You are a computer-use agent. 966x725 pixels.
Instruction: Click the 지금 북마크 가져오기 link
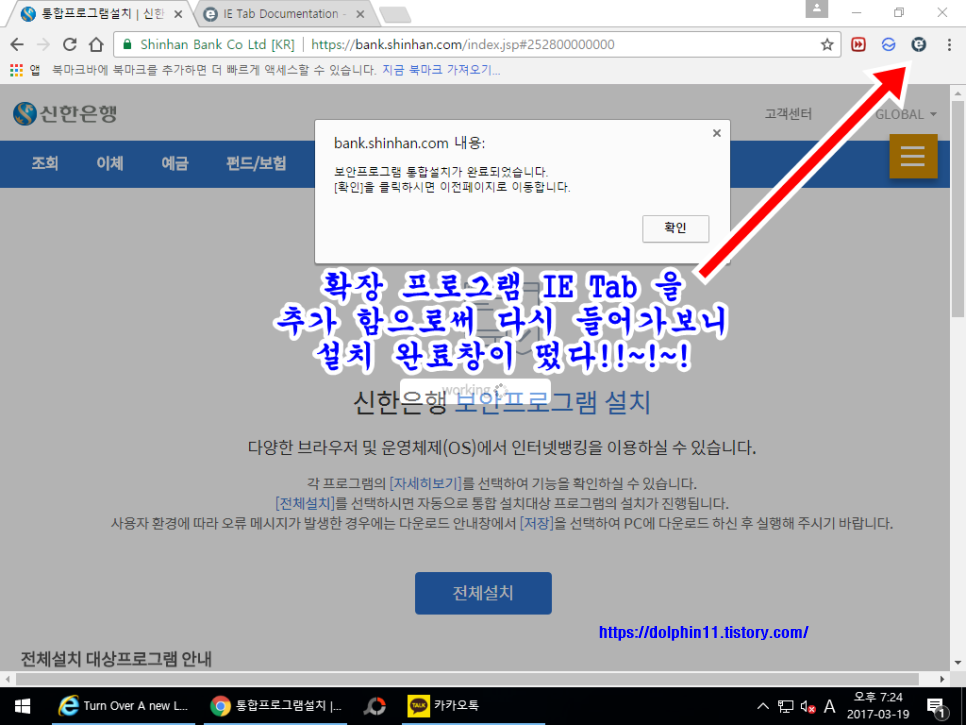point(441,70)
